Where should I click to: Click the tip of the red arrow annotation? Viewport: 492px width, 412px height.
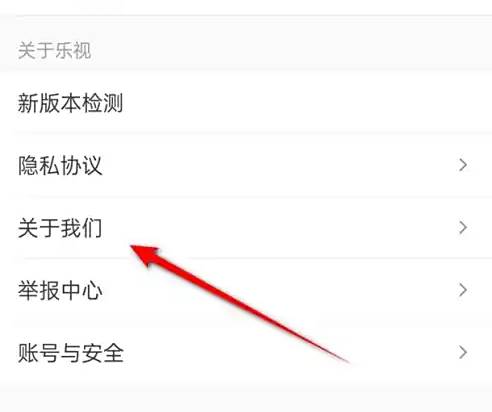(133, 247)
